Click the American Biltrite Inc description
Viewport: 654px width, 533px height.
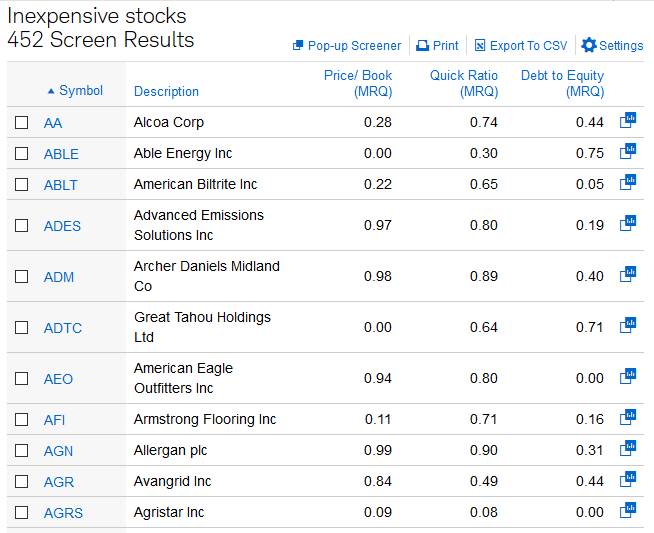pyautogui.click(x=195, y=184)
